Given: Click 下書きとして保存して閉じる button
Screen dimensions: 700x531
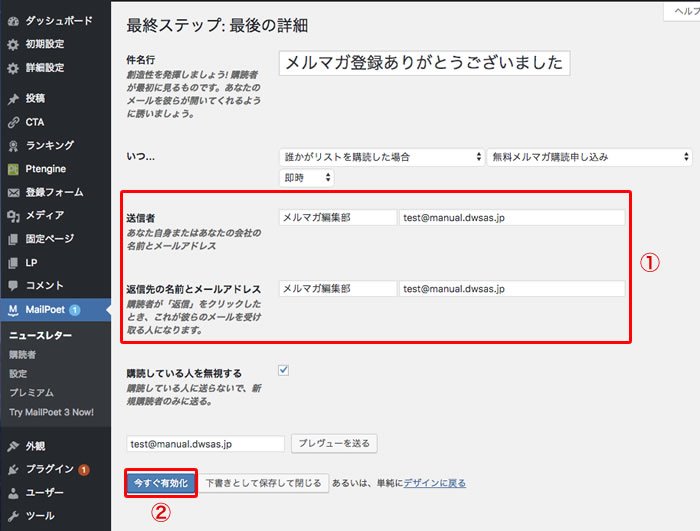Looking at the screenshot, I should [264, 483].
